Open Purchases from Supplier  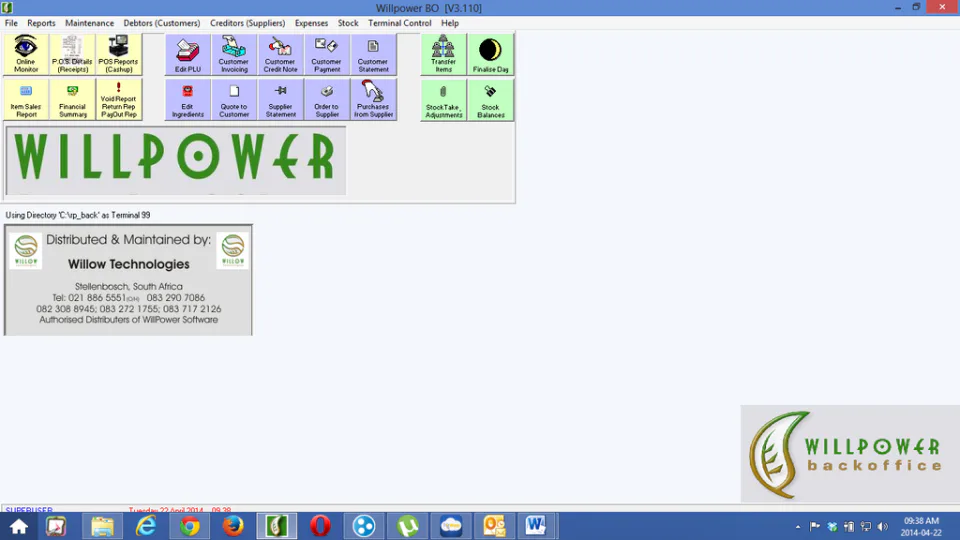coord(373,100)
